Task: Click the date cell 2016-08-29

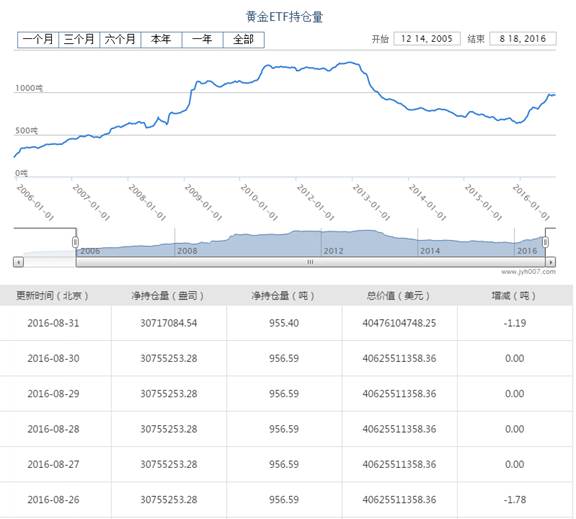Action: point(53,394)
